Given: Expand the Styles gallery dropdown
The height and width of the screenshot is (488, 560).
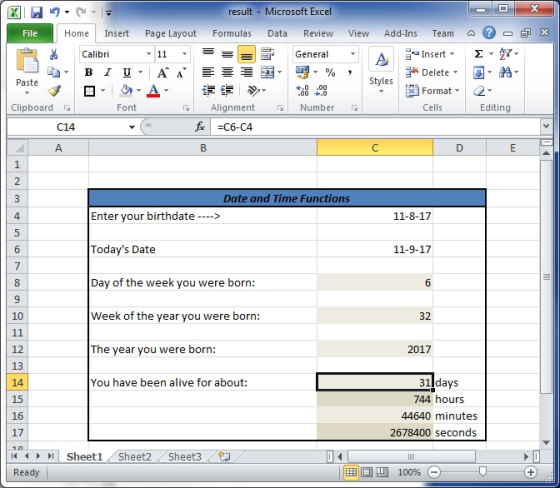Looking at the screenshot, I should [381, 91].
